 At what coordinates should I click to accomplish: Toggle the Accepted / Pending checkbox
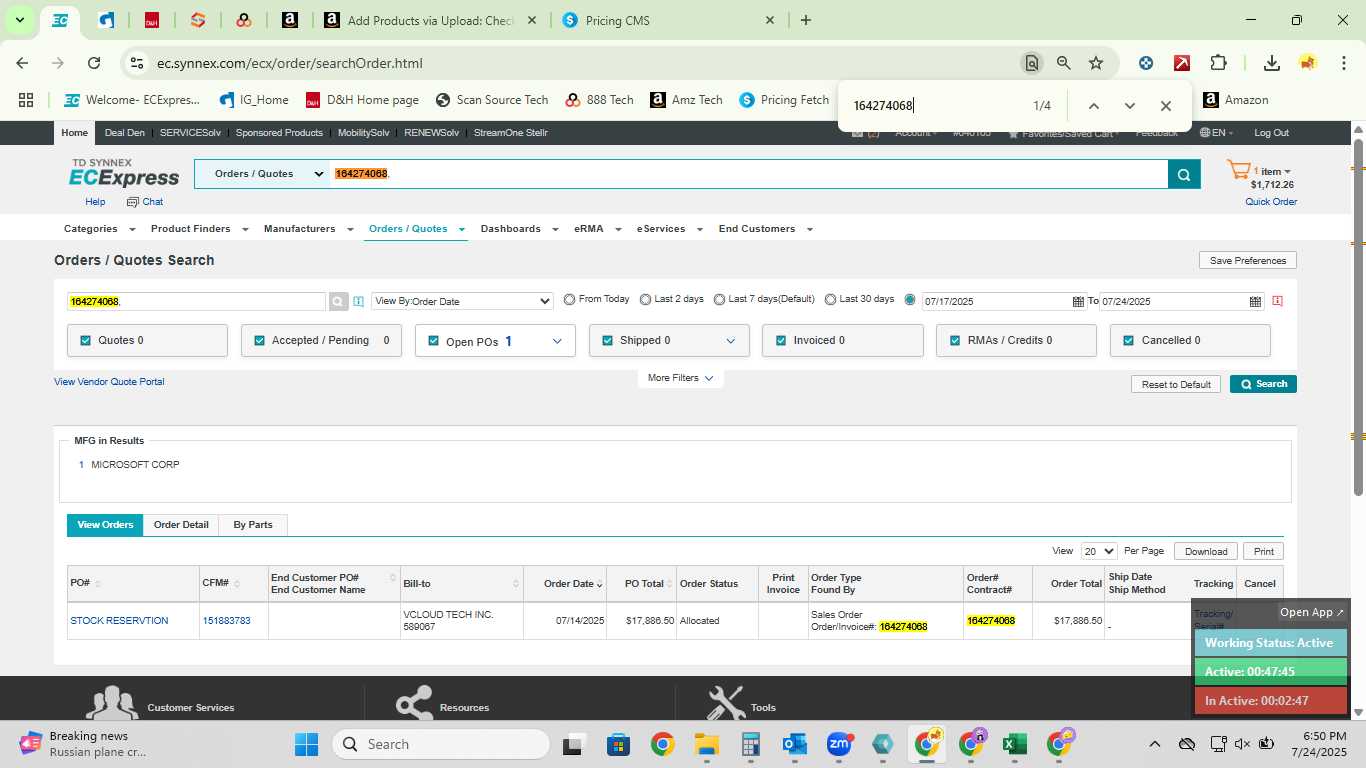[x=260, y=340]
